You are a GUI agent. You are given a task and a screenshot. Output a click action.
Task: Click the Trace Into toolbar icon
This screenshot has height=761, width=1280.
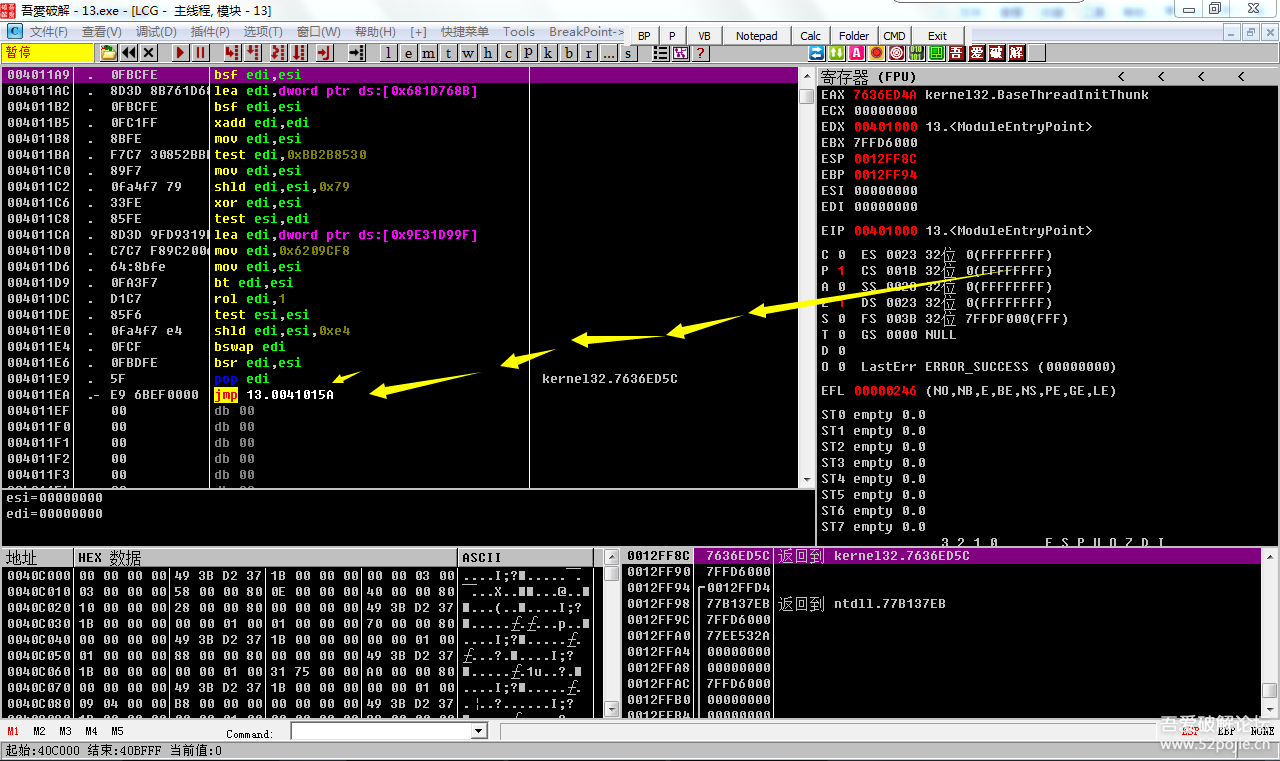click(x=278, y=53)
